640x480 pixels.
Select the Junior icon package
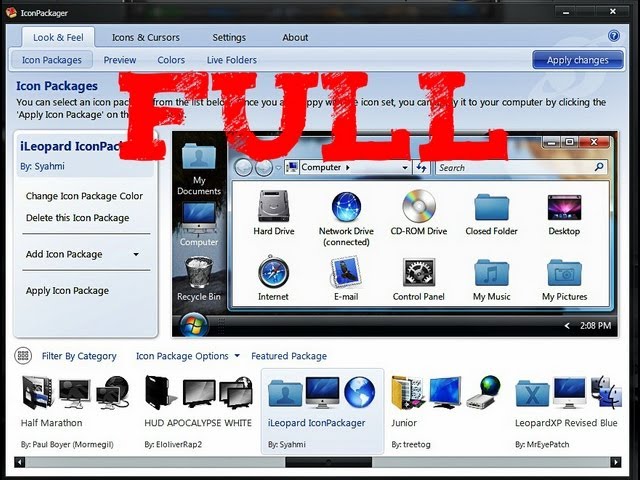coord(446,412)
